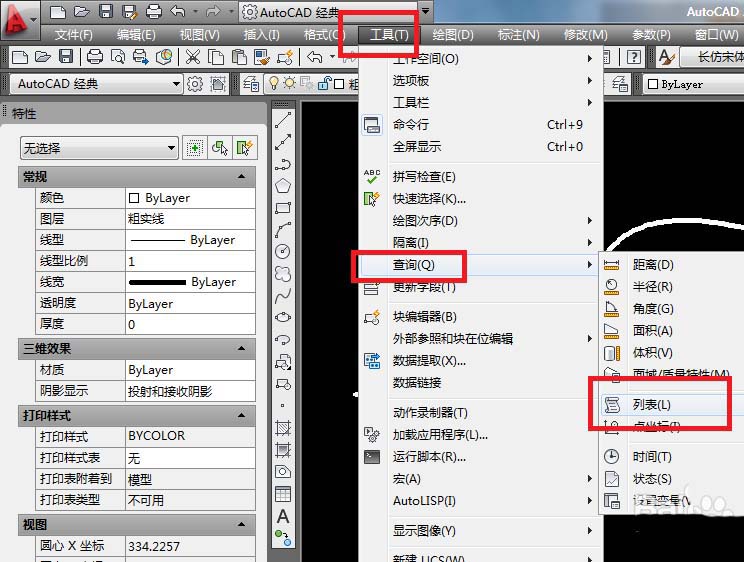Select the Table tool in draw toolbar
Image resolution: width=744 pixels, height=562 pixels.
[283, 494]
